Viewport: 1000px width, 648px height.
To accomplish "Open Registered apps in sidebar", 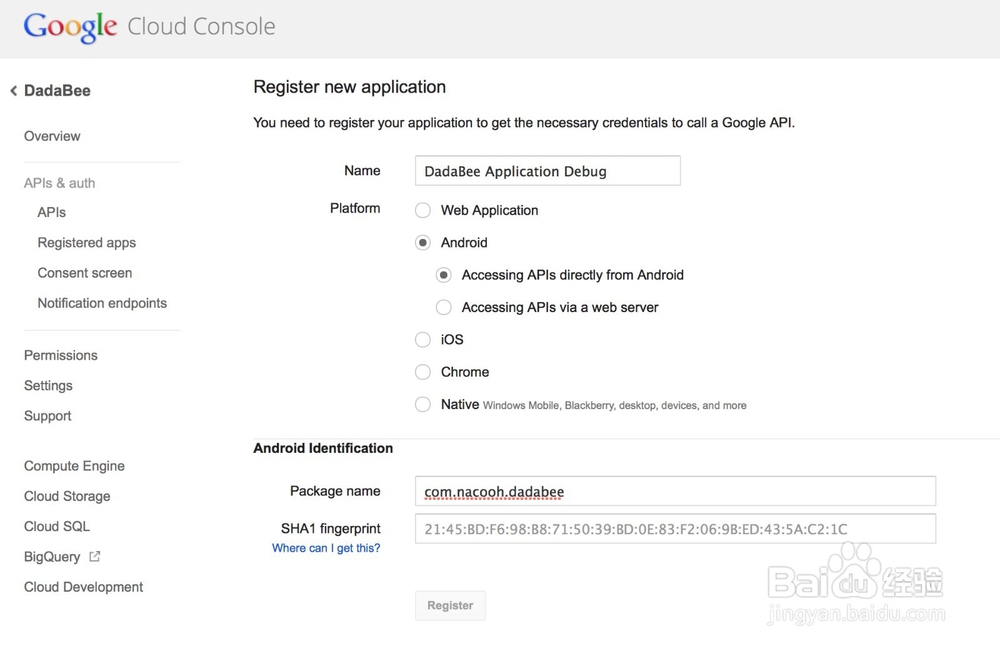I will coord(87,242).
